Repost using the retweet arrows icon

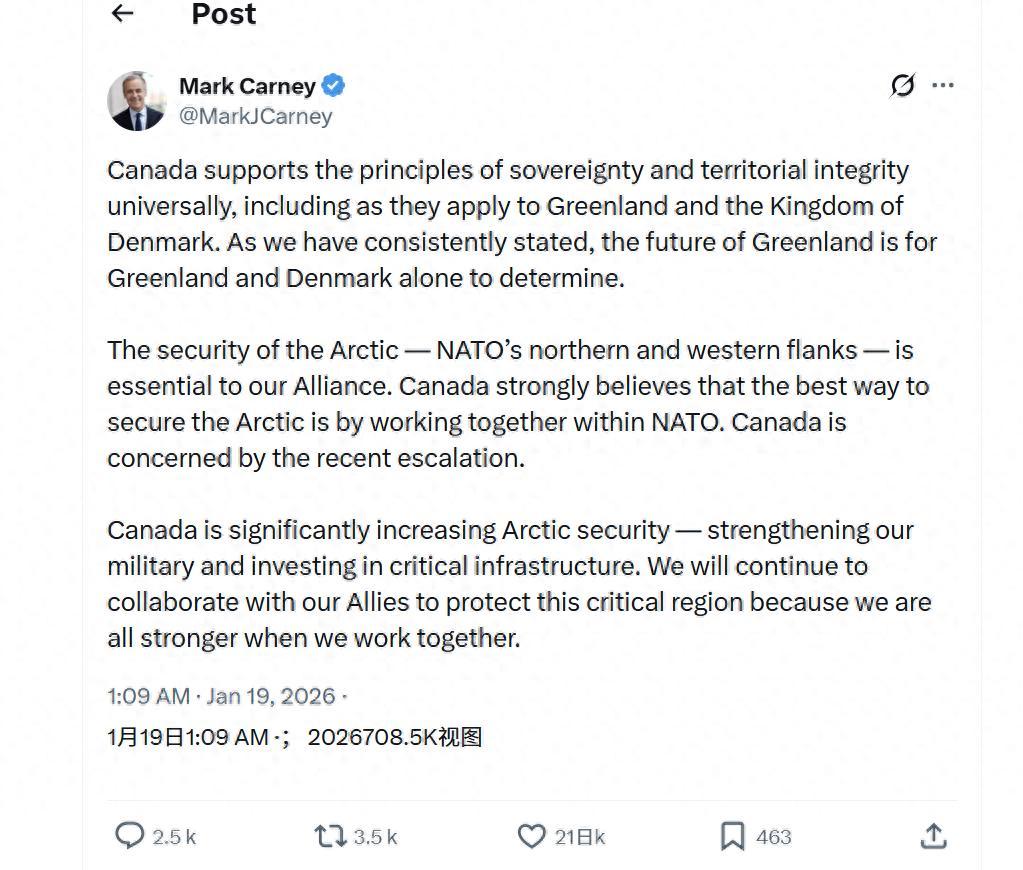click(x=329, y=835)
